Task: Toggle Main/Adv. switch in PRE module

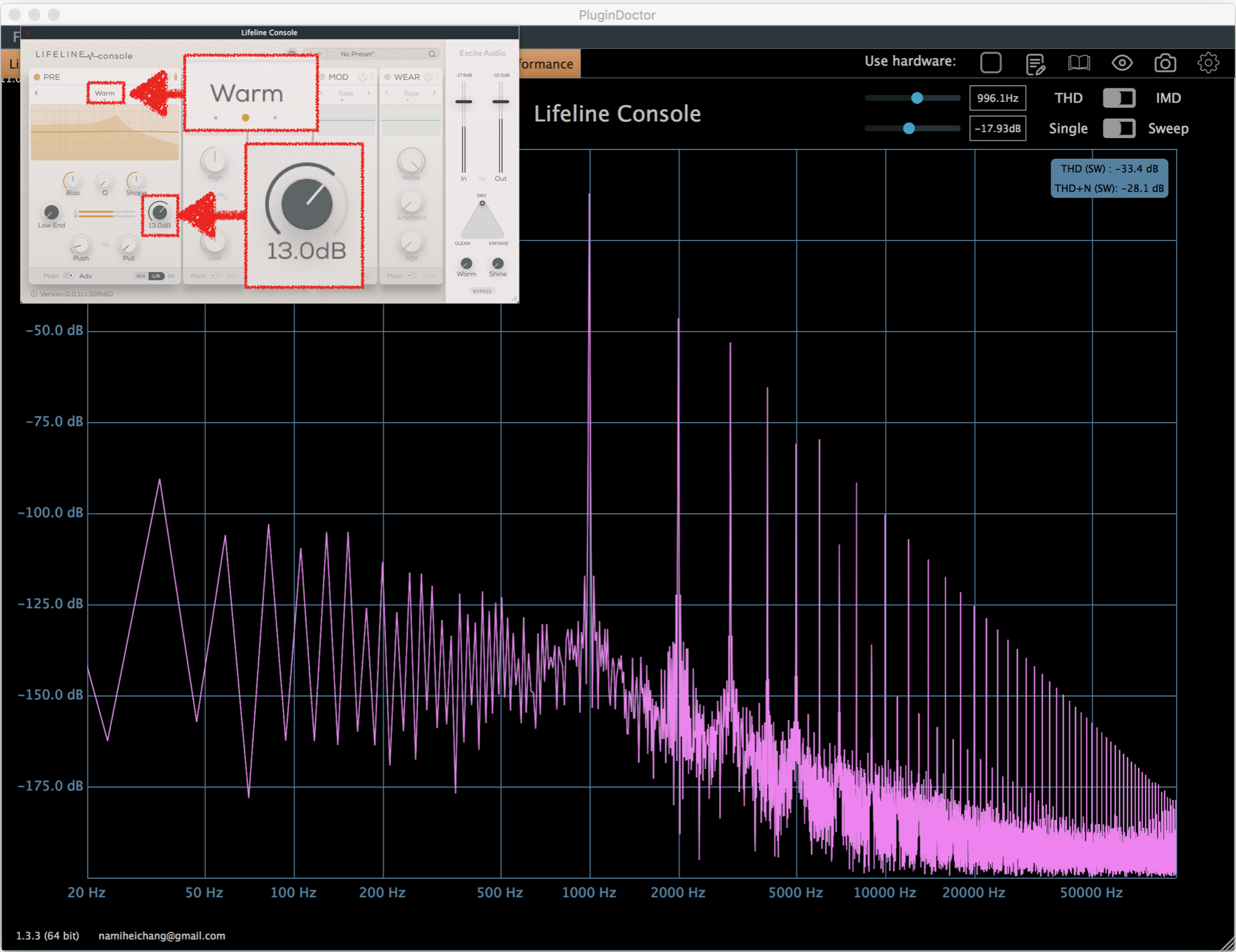Action: (x=68, y=276)
